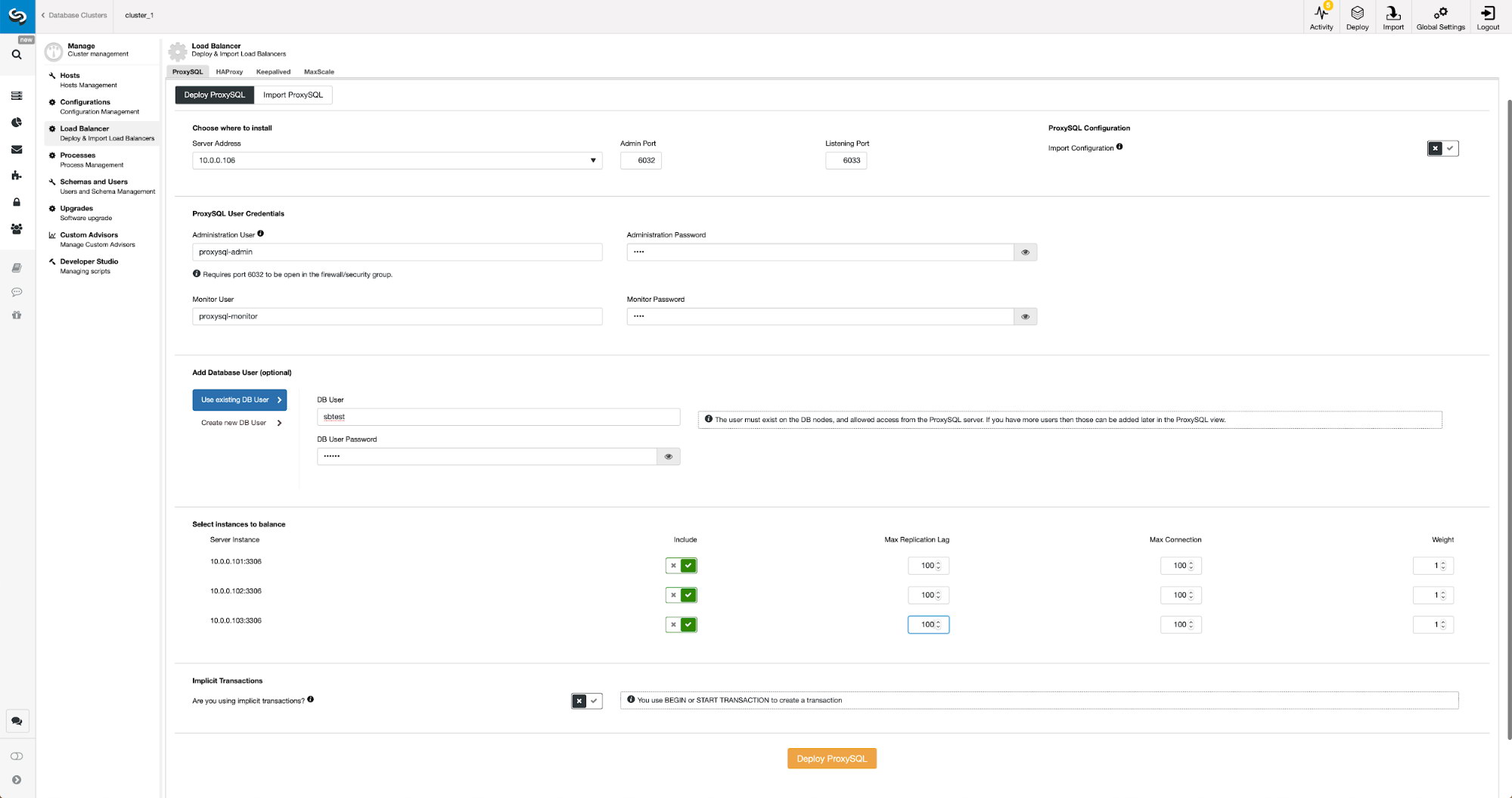This screenshot has height=798, width=1512.
Task: Open the search icon in left rail
Action: point(17,54)
